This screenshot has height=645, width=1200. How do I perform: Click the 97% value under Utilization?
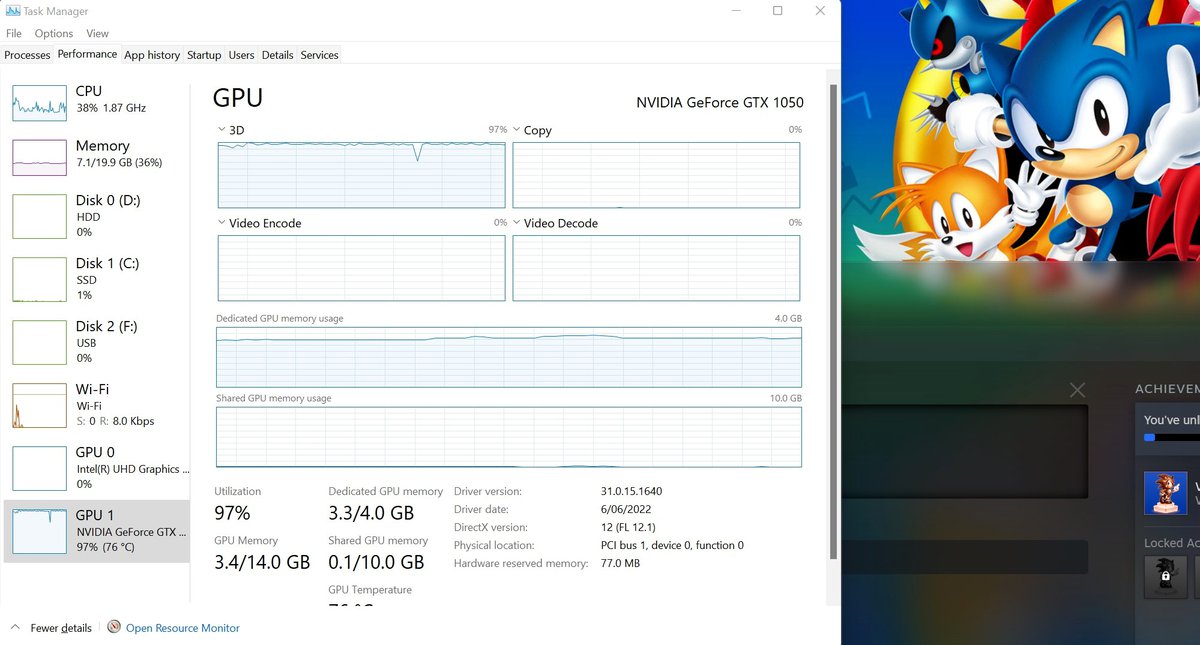pyautogui.click(x=232, y=513)
